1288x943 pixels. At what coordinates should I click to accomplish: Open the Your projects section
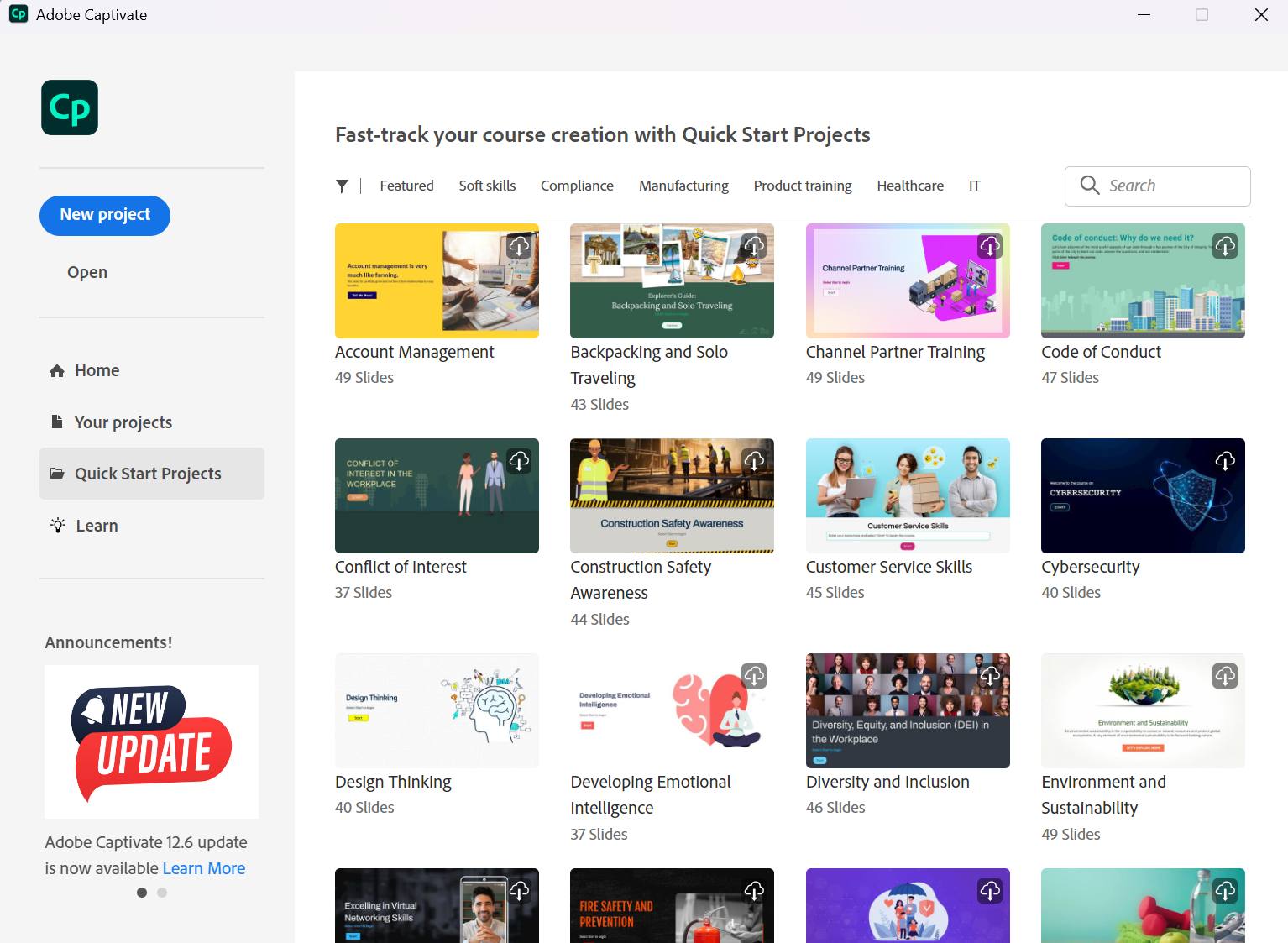pyautogui.click(x=123, y=422)
